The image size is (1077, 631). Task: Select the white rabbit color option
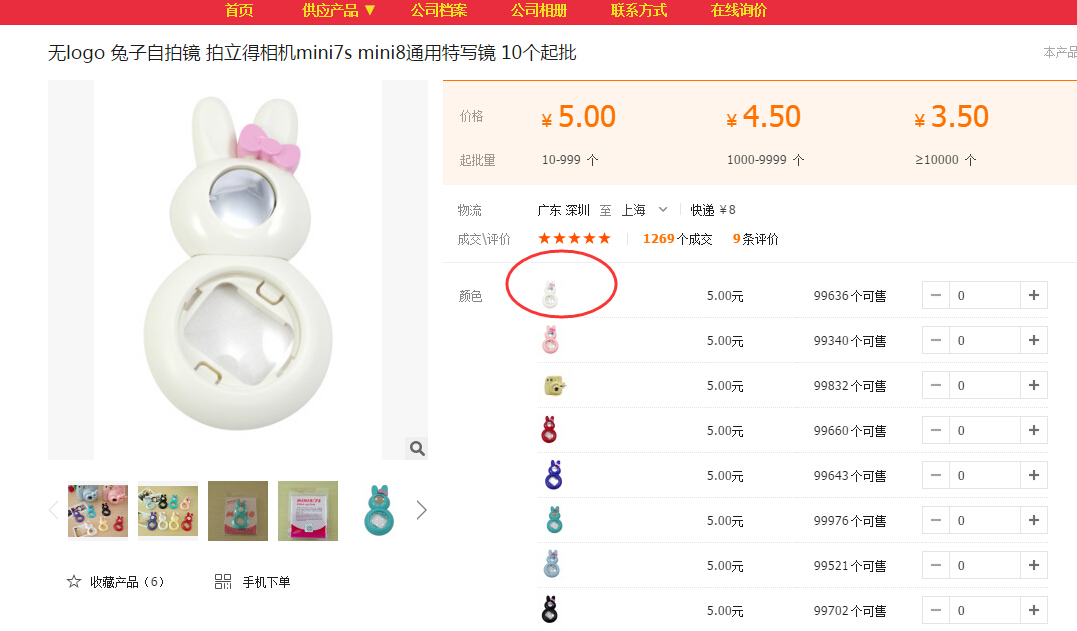click(x=550, y=295)
